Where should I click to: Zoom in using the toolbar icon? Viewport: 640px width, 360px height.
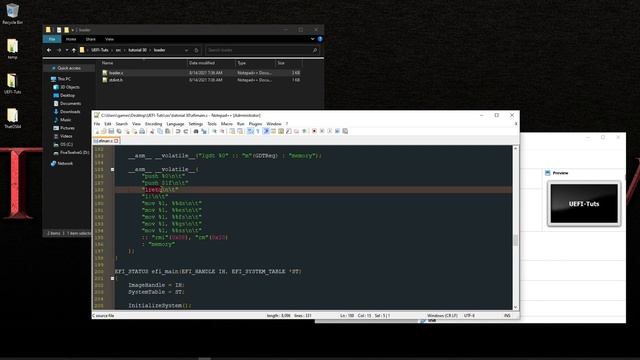[215, 131]
